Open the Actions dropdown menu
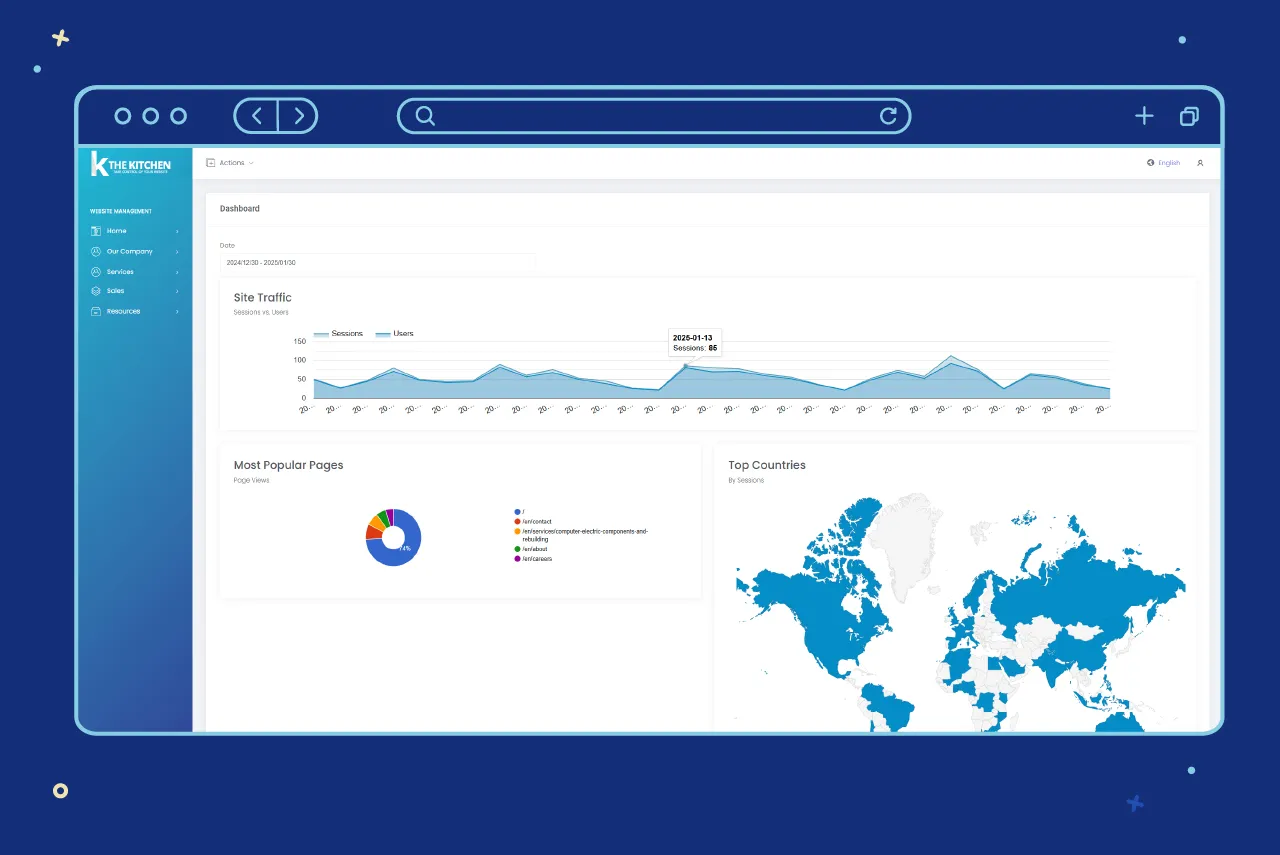This screenshot has height=855, width=1280. point(231,163)
